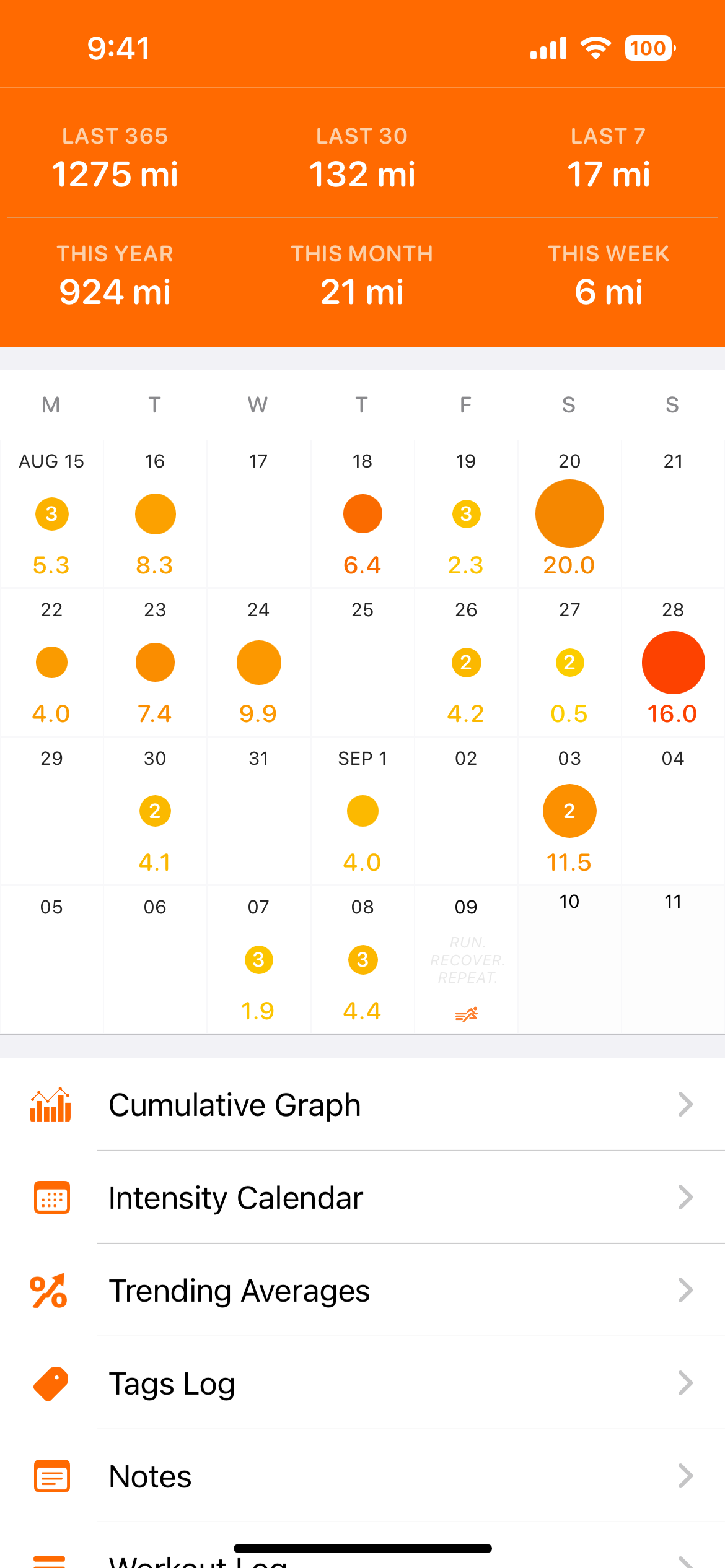Open Intensity Calendar via its chevron arrow
725x1568 pixels.
[x=685, y=1198]
